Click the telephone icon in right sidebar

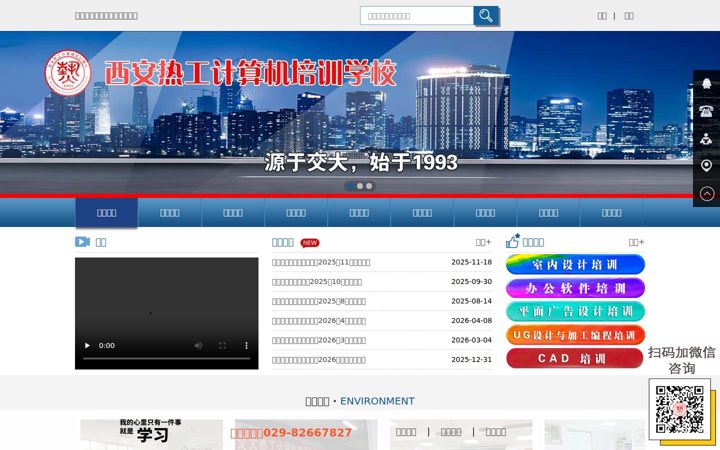point(706,111)
